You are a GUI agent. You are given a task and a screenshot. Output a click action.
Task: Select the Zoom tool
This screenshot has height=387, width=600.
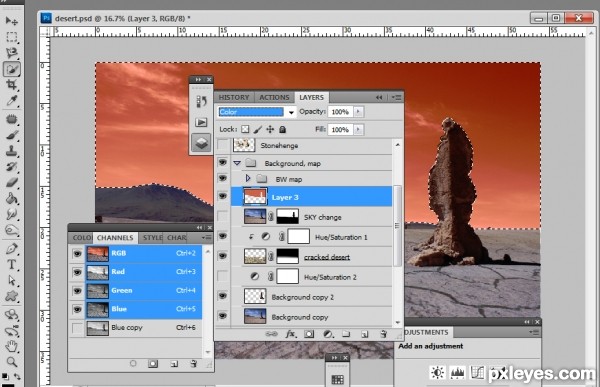pyautogui.click(x=11, y=362)
